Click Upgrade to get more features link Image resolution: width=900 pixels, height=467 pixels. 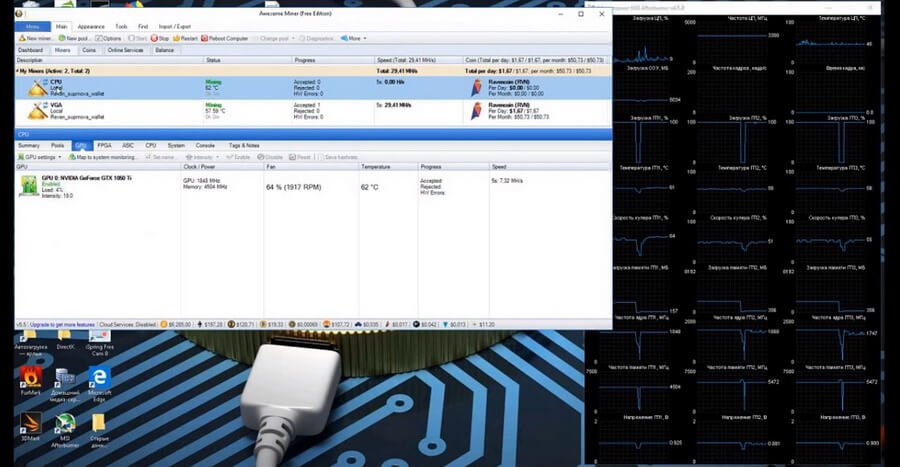62,324
